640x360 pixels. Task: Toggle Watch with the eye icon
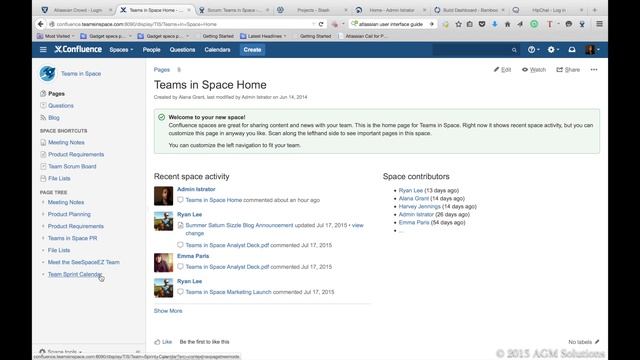pyautogui.click(x=534, y=70)
